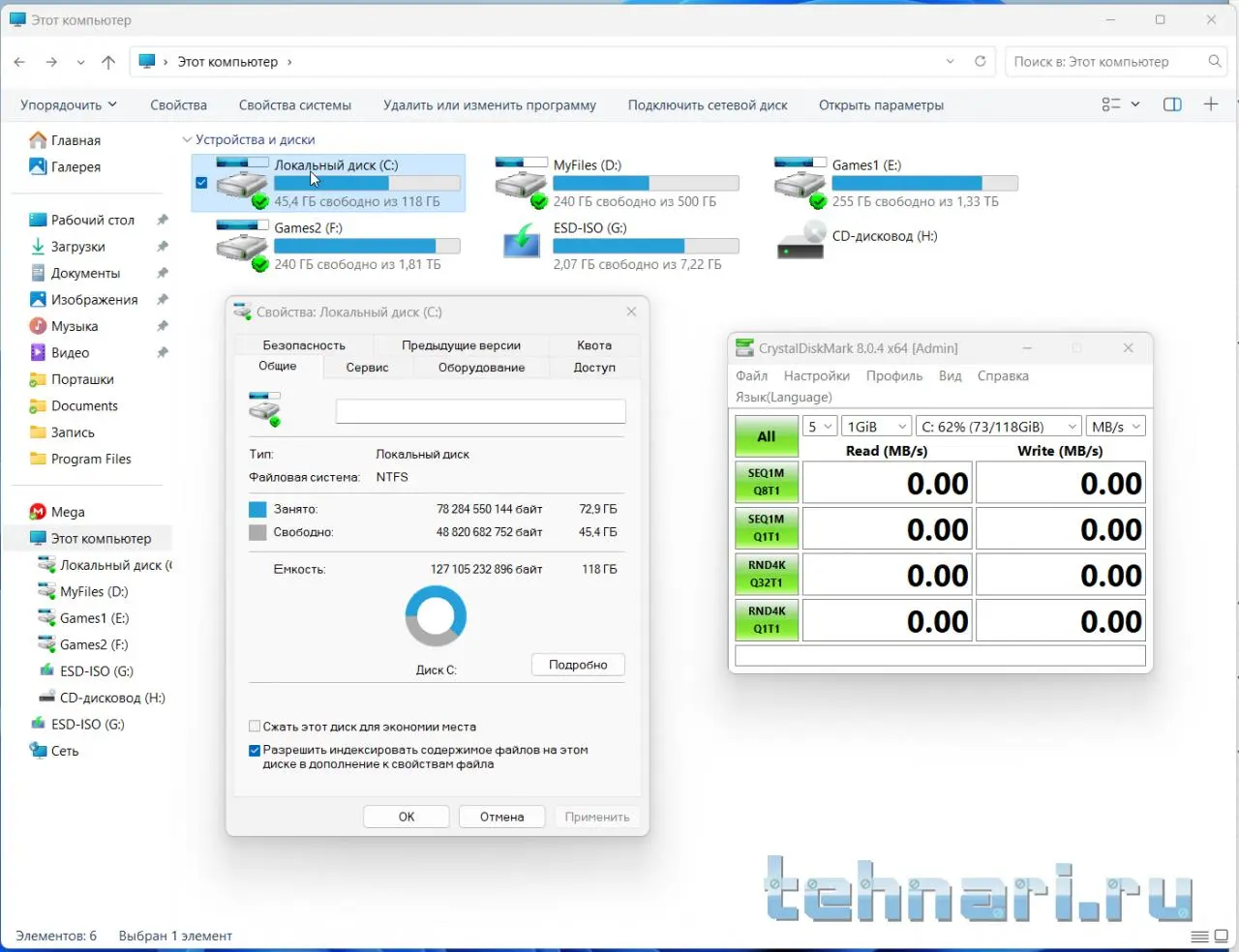1239x952 pixels.
Task: Select the MyFiles (D:) drive icon
Action: click(521, 183)
